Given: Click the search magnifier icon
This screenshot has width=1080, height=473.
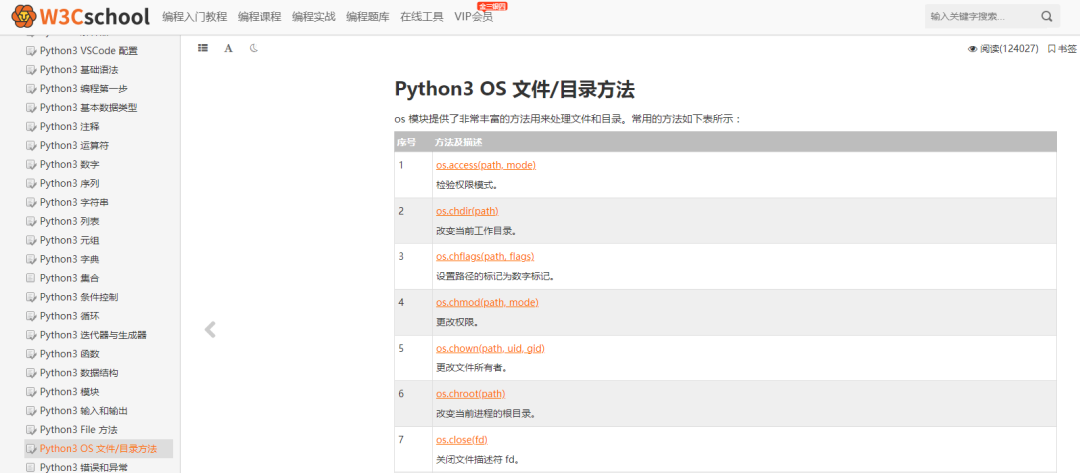Looking at the screenshot, I should click(x=1046, y=17).
